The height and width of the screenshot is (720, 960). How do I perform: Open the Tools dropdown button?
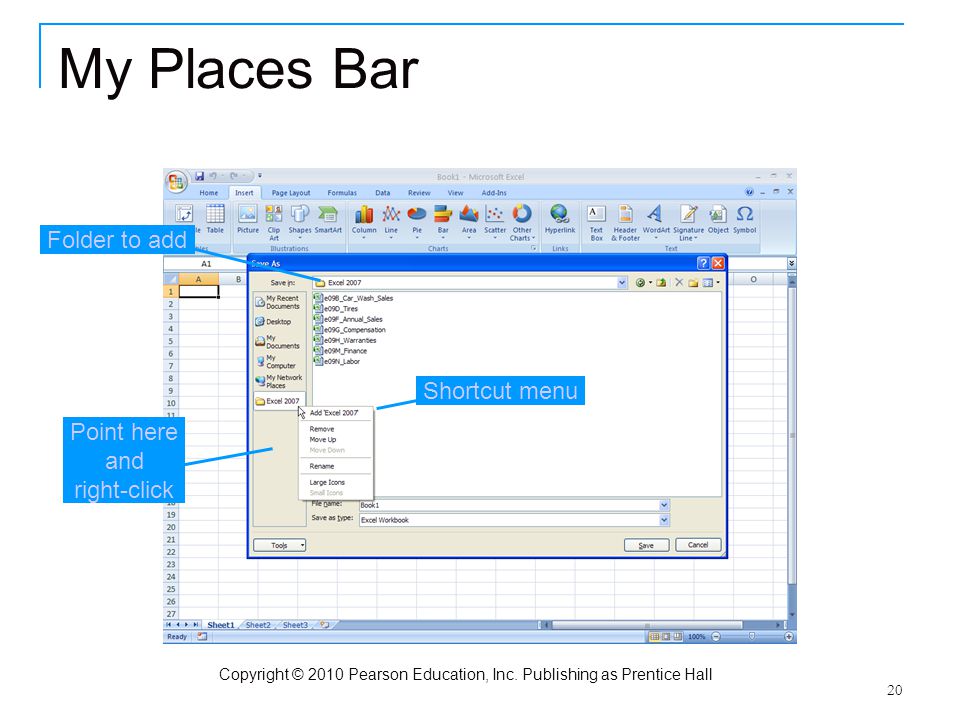280,545
